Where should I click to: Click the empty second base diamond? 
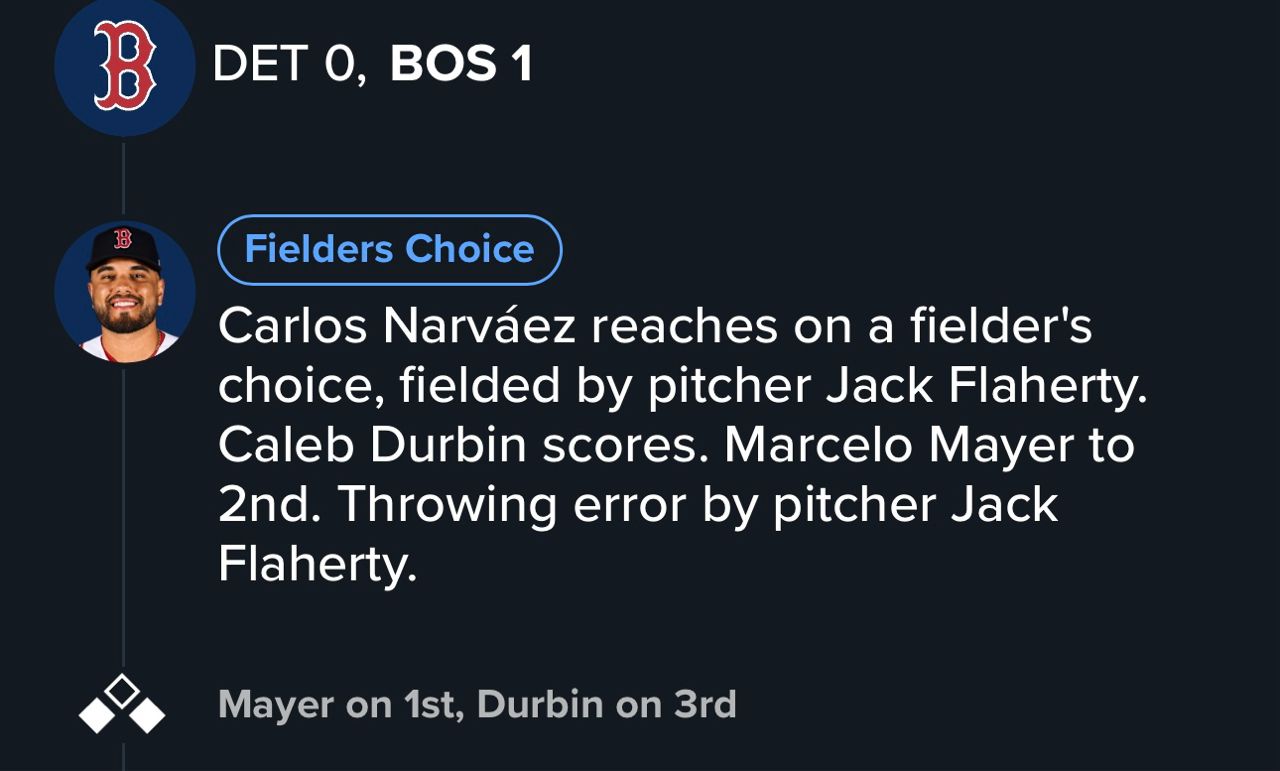pyautogui.click(x=122, y=690)
